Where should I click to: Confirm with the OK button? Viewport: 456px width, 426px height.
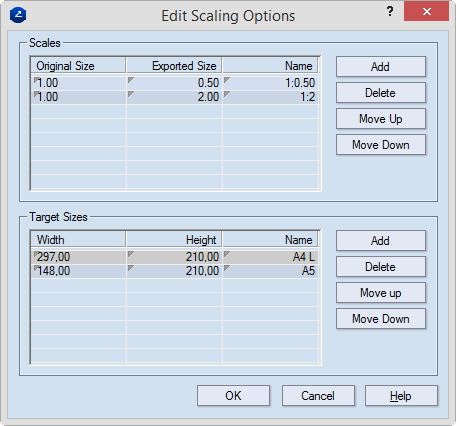click(x=233, y=396)
